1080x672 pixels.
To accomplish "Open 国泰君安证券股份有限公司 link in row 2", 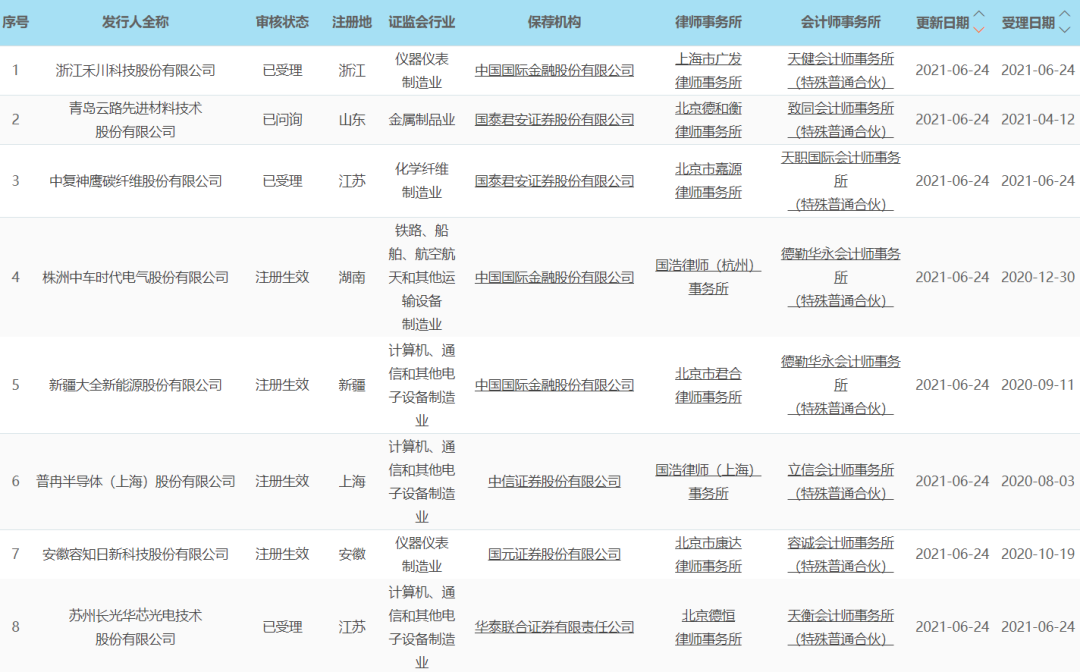I will click(554, 119).
